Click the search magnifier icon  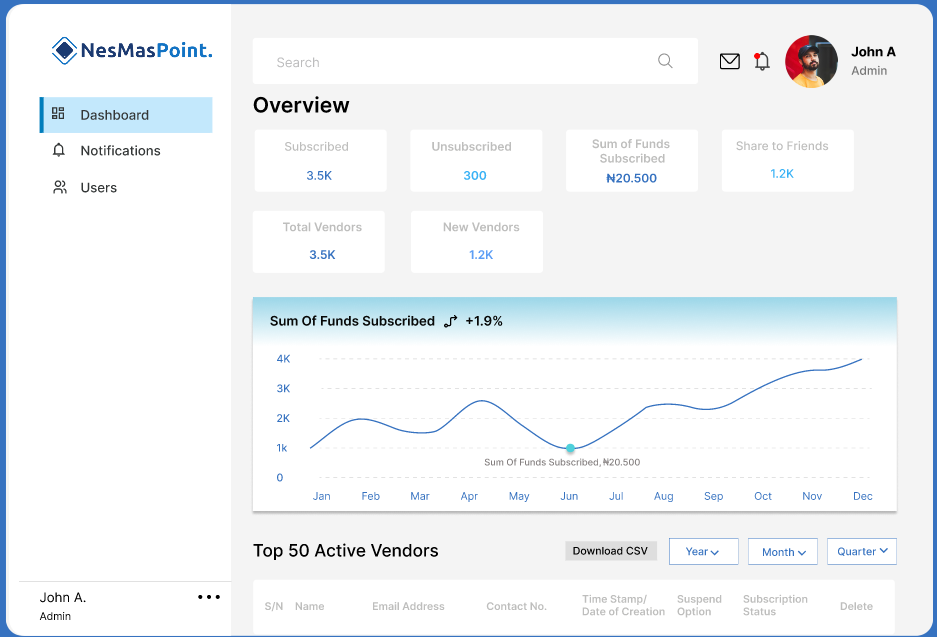click(665, 61)
